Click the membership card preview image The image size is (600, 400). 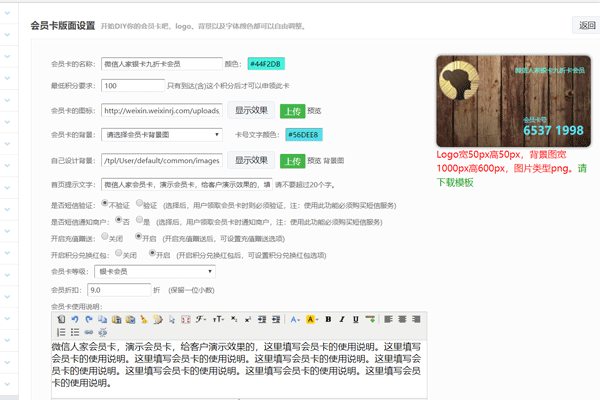coord(514,101)
